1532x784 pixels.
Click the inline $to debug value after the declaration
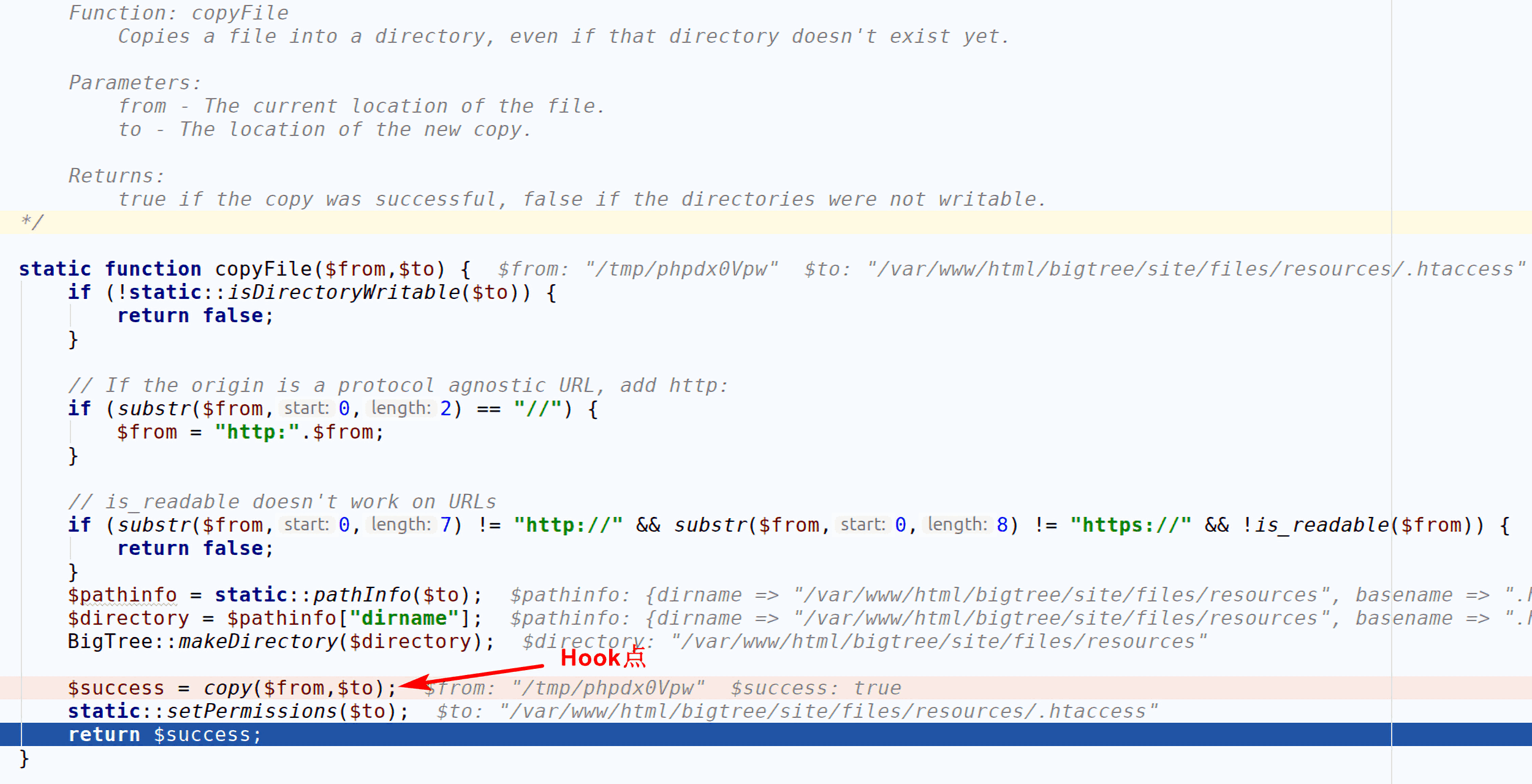1164,269
